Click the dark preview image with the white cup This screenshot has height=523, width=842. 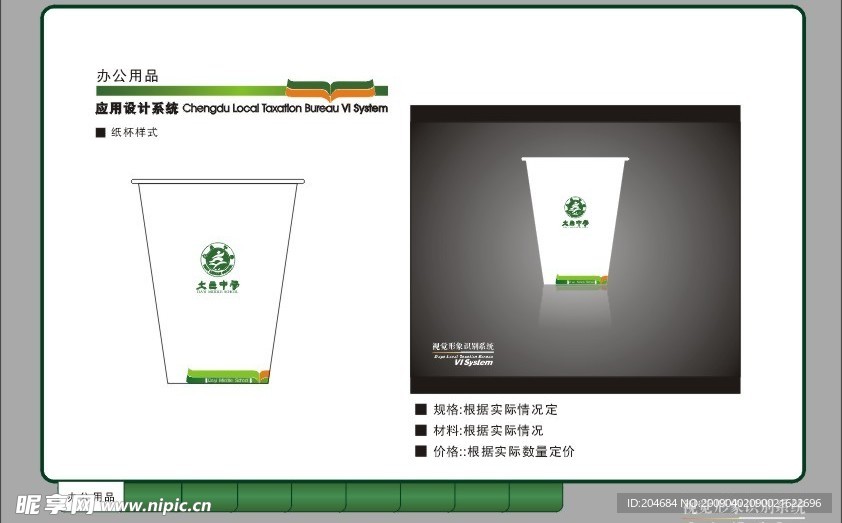[x=575, y=249]
